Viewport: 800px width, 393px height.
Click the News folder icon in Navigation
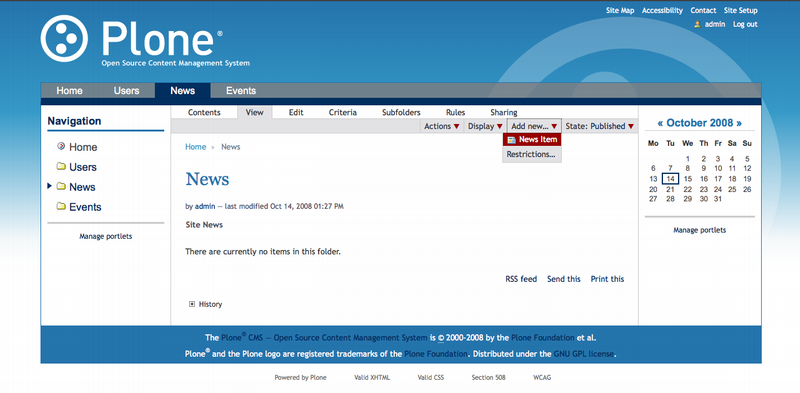[x=61, y=186]
